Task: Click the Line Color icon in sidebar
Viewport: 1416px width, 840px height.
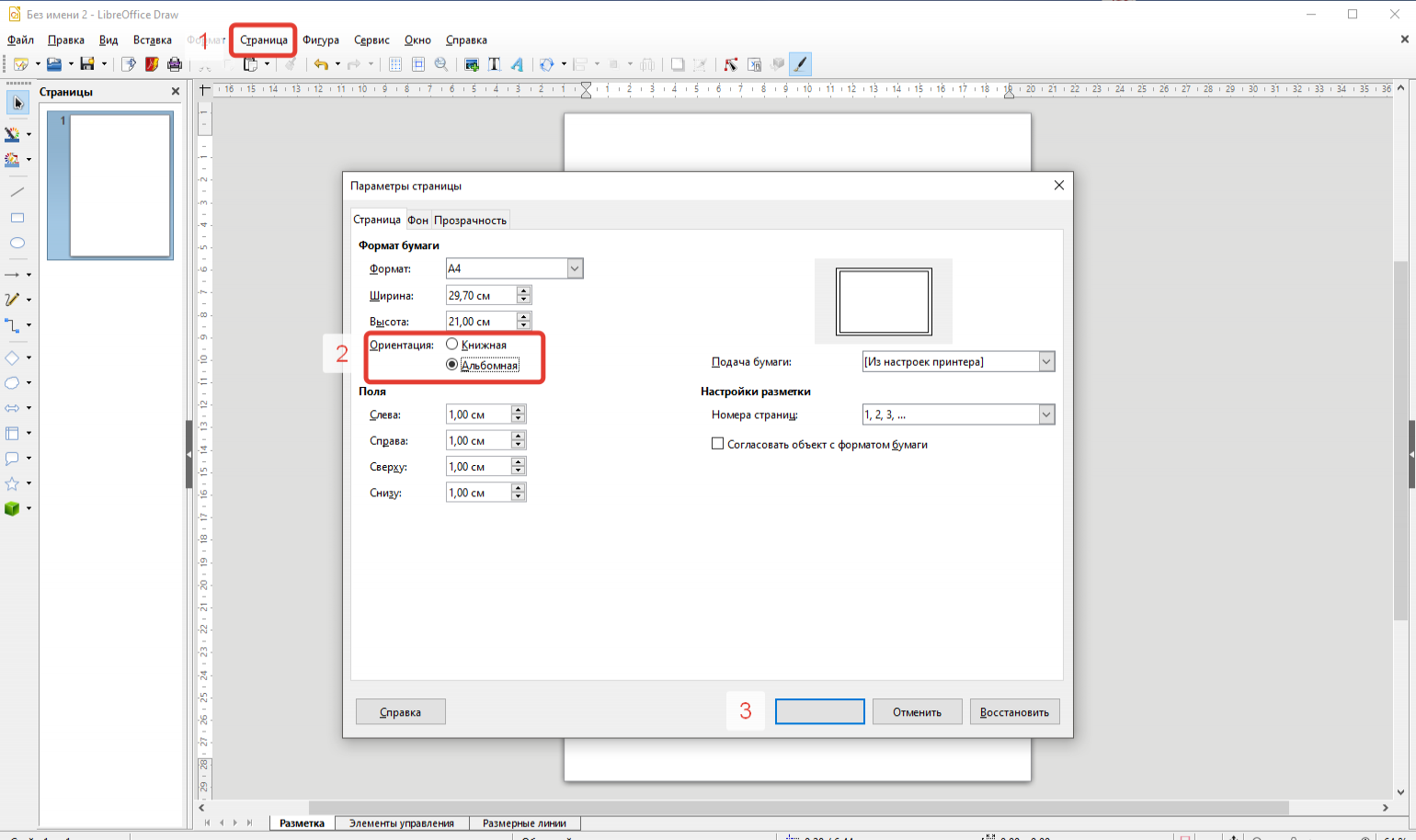Action: (13, 134)
